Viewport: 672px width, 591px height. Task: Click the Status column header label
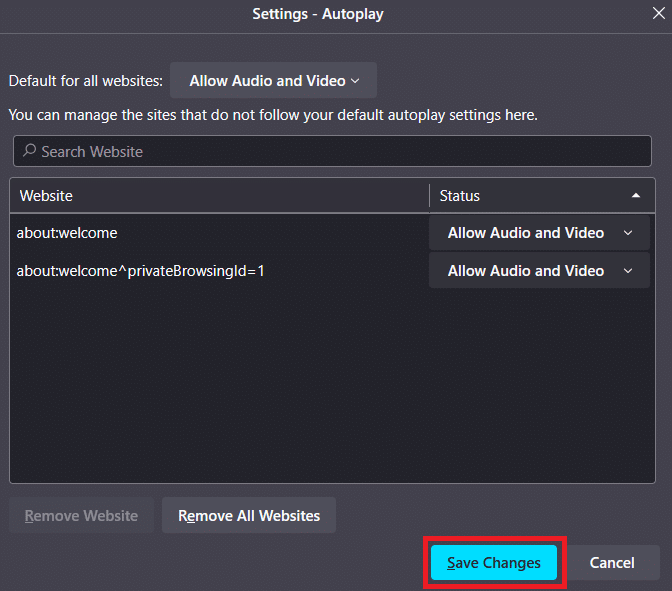tap(460, 196)
